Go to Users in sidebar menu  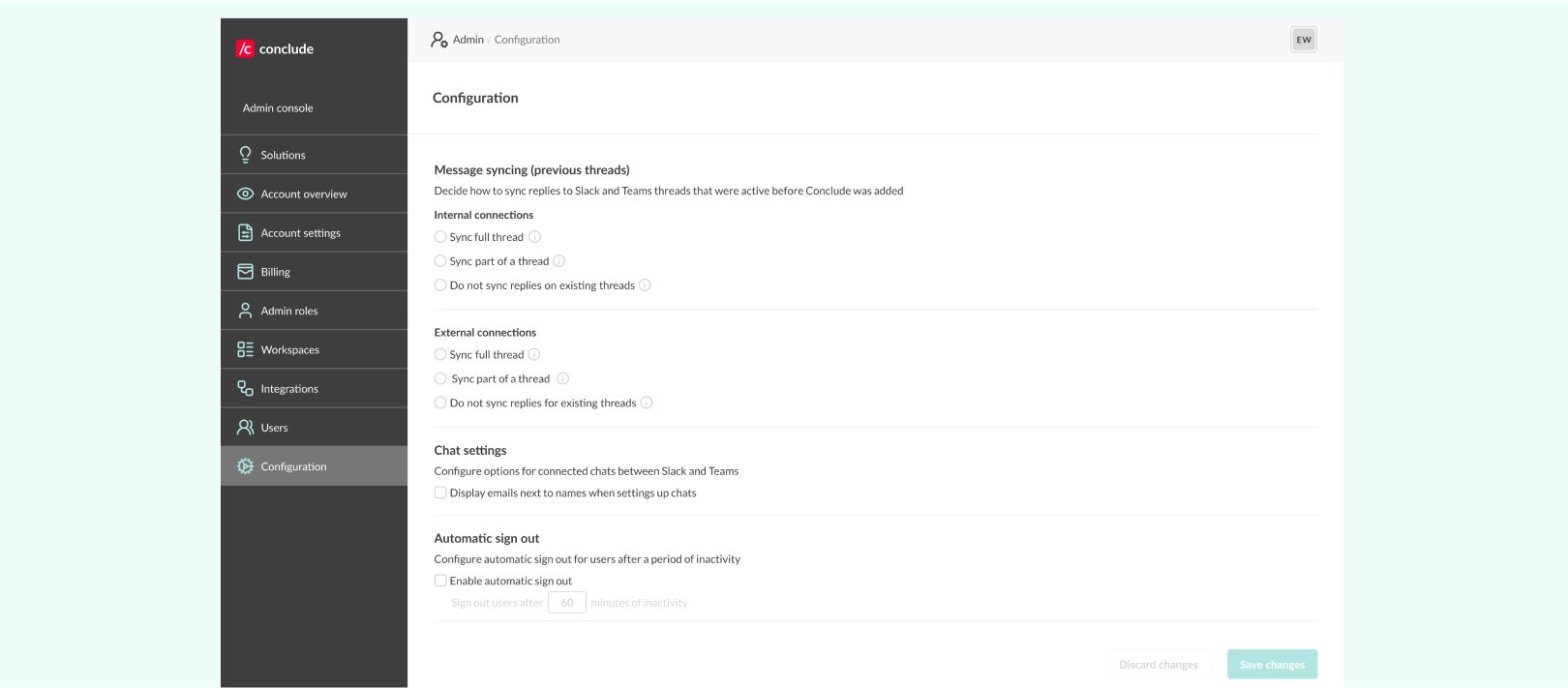(x=274, y=428)
